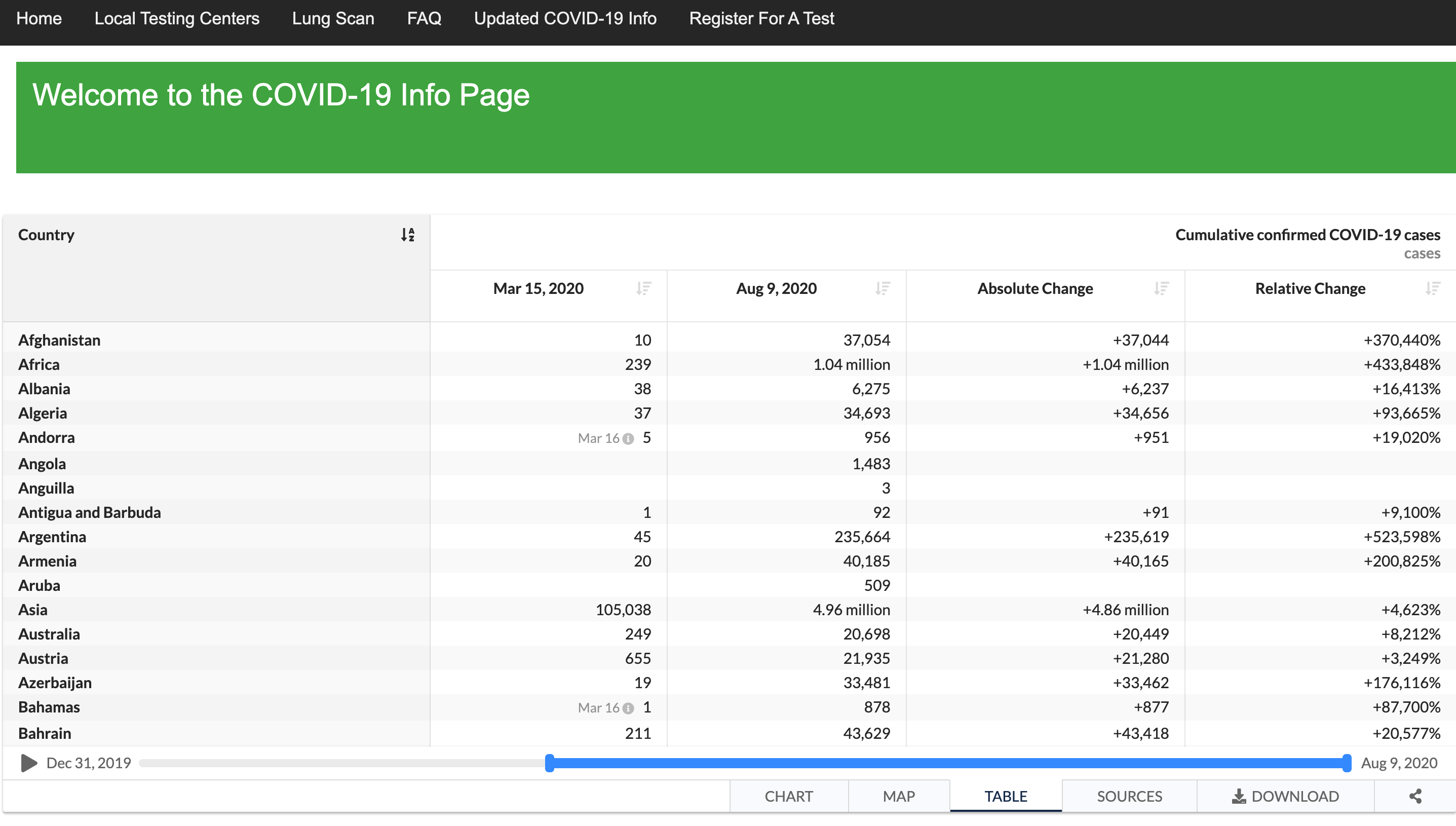Switch to the MAP tab

coord(898,796)
